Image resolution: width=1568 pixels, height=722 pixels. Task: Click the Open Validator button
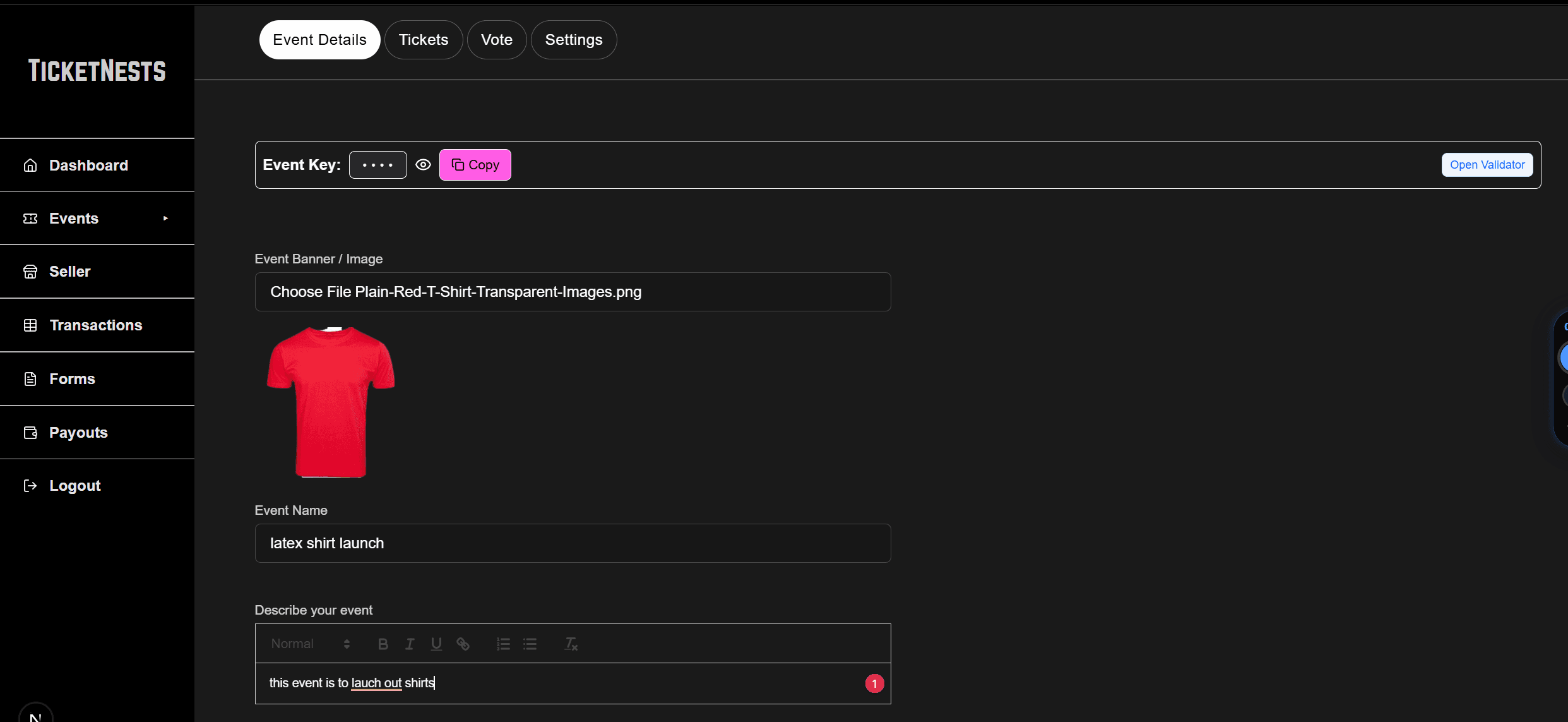click(1487, 165)
